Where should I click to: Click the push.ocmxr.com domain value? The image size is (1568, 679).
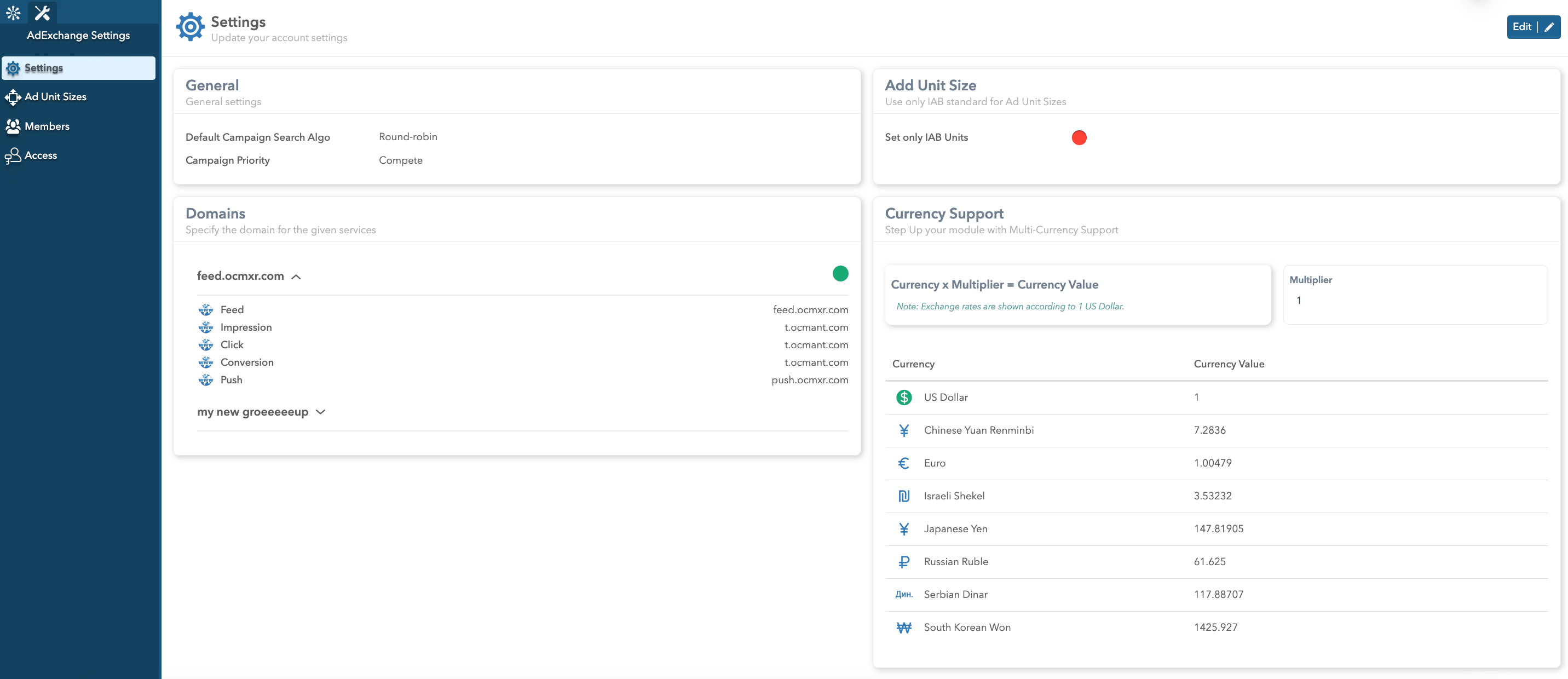tap(810, 380)
